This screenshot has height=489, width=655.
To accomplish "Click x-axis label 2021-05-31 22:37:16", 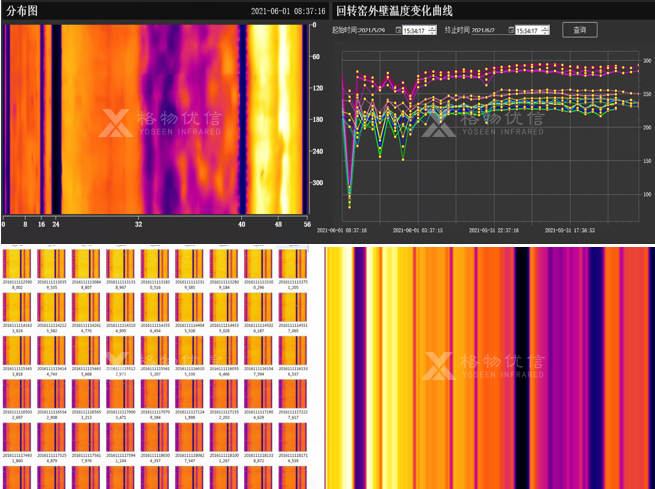I will (x=494, y=231).
